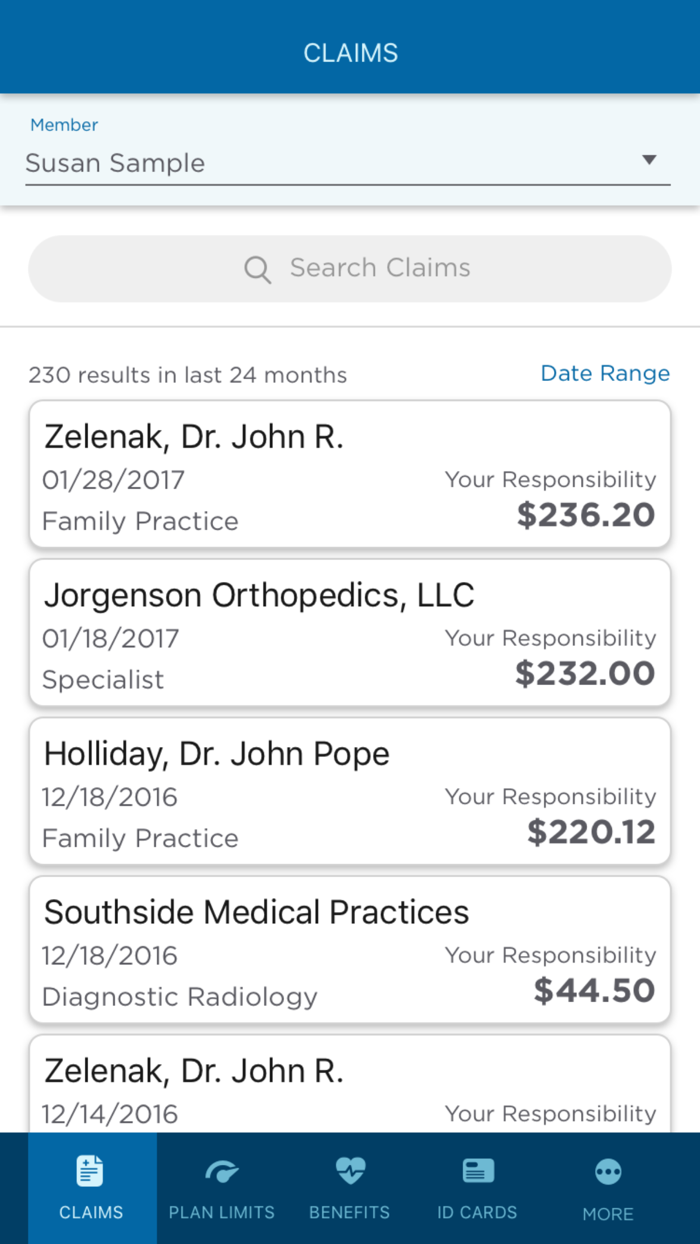
Task: Tap the dropdown caret beside Susan Sample
Action: (x=650, y=159)
